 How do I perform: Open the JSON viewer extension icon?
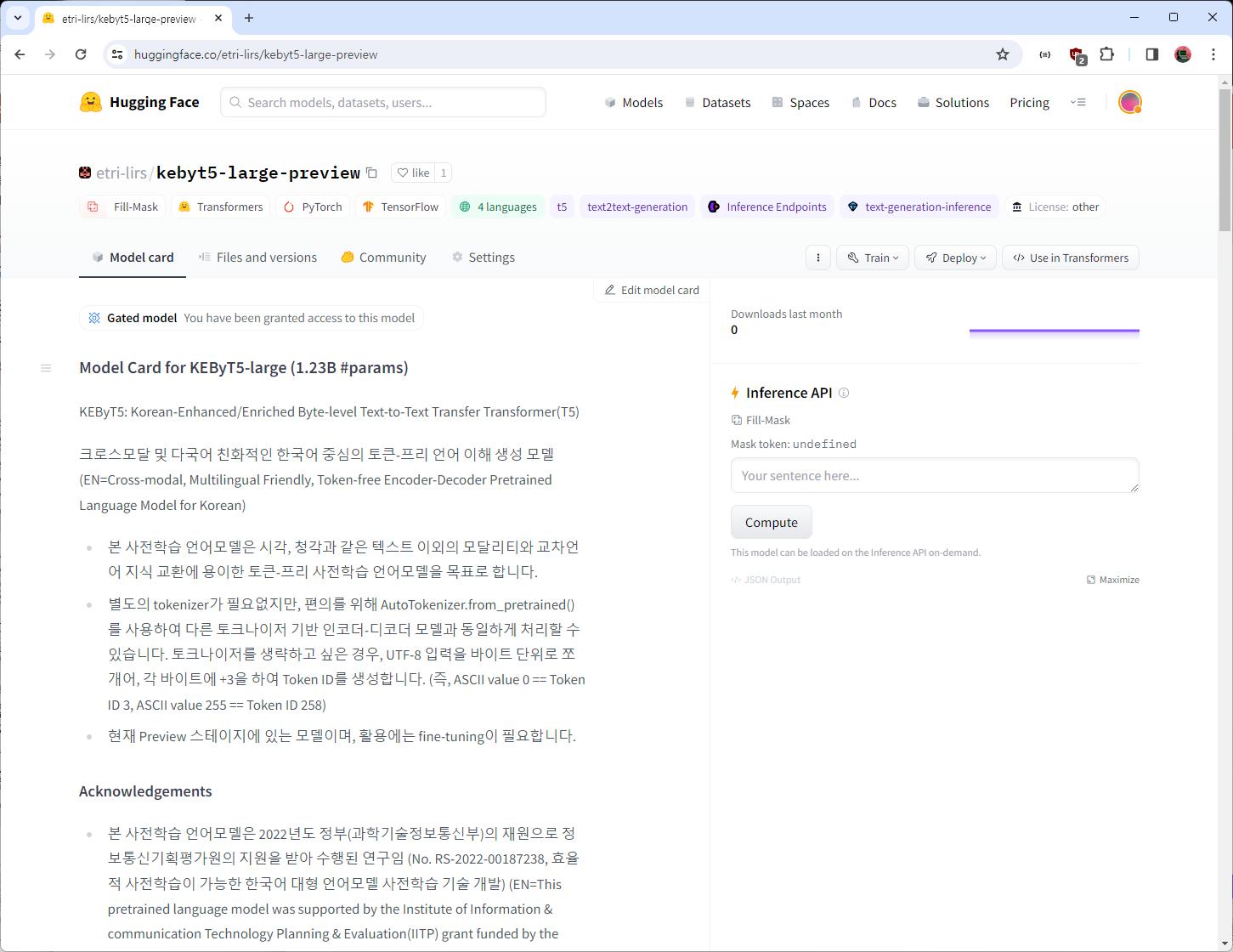pyautogui.click(x=1045, y=54)
